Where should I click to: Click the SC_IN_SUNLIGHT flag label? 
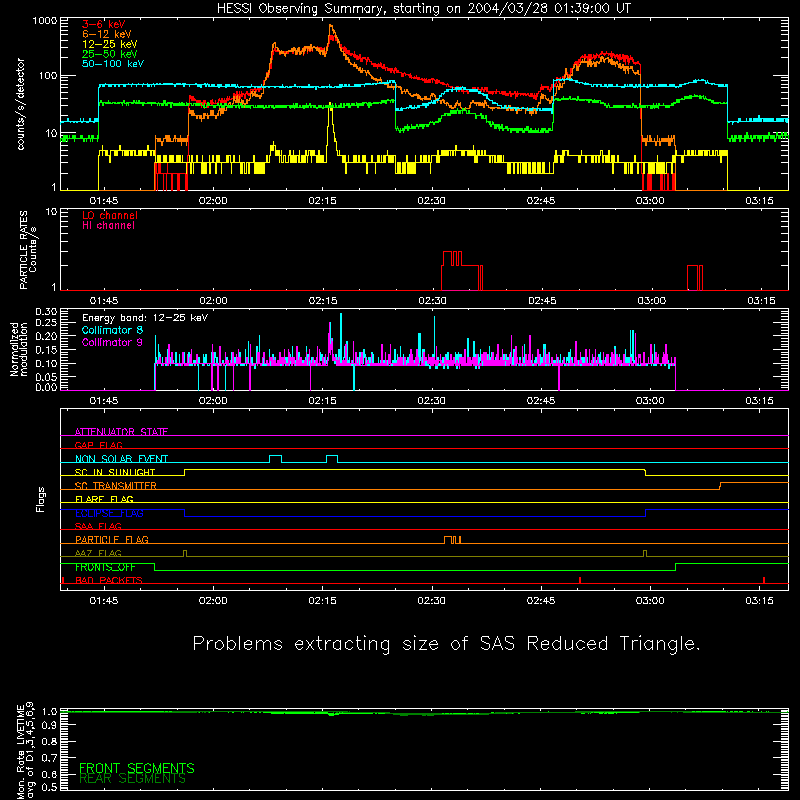click(115, 472)
